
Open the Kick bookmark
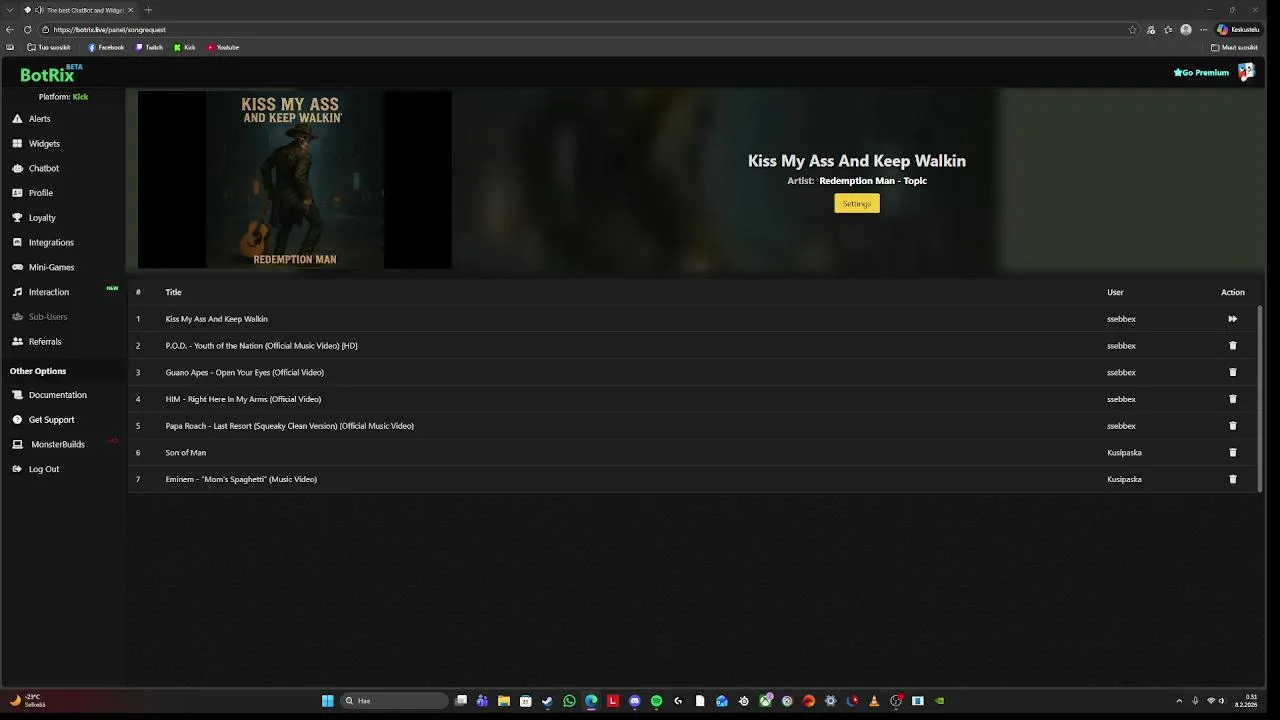tap(185, 47)
